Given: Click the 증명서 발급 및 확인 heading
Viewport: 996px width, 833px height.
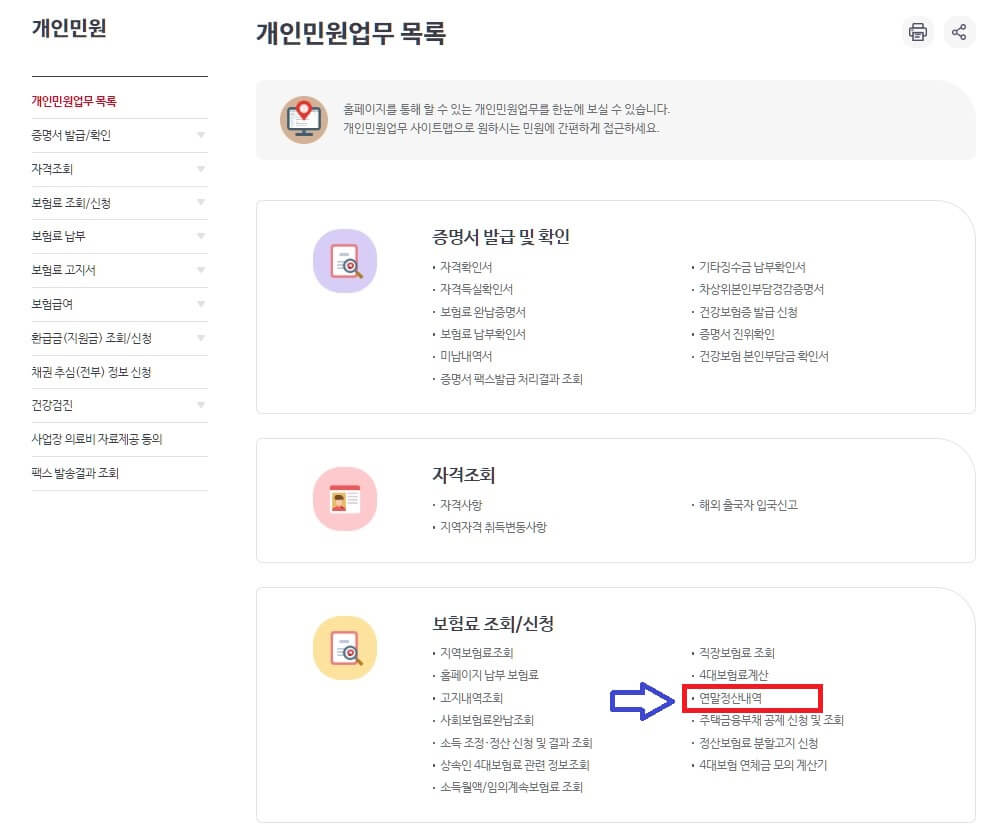Looking at the screenshot, I should [501, 237].
